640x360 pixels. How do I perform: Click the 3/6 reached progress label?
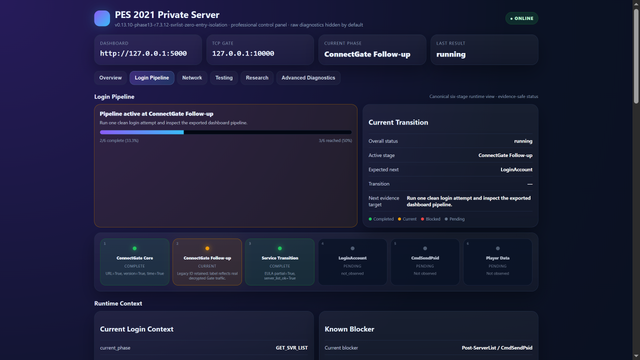[x=335, y=140]
